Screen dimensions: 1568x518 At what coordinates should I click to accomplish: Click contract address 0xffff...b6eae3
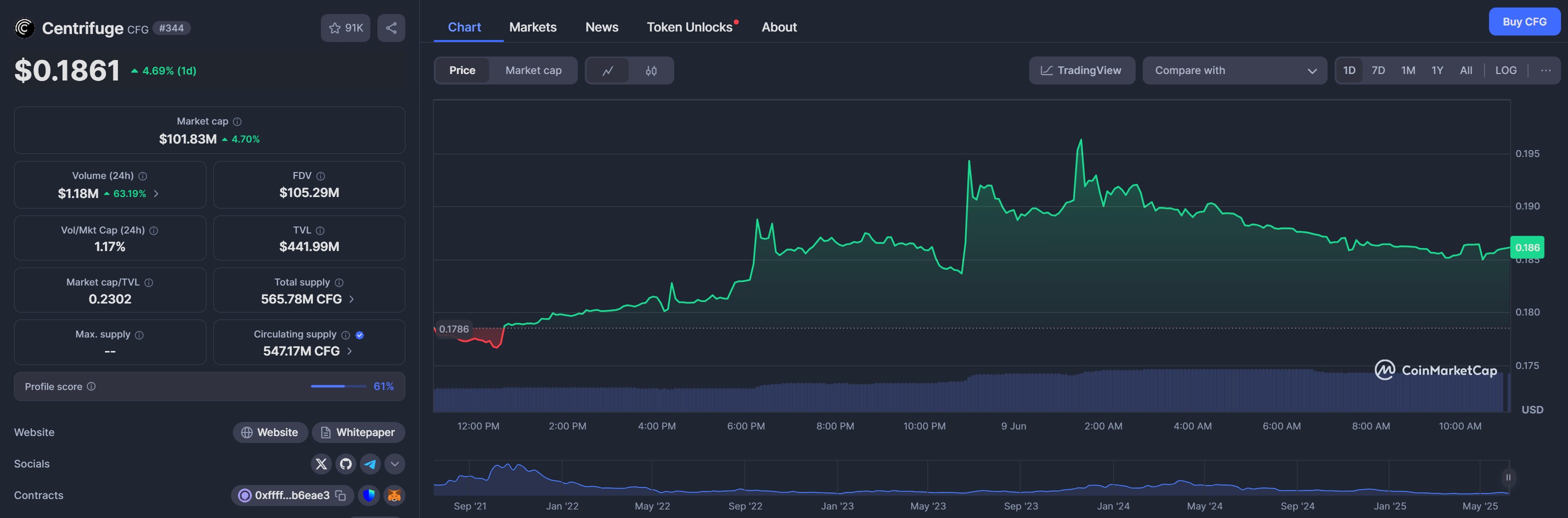pyautogui.click(x=292, y=495)
